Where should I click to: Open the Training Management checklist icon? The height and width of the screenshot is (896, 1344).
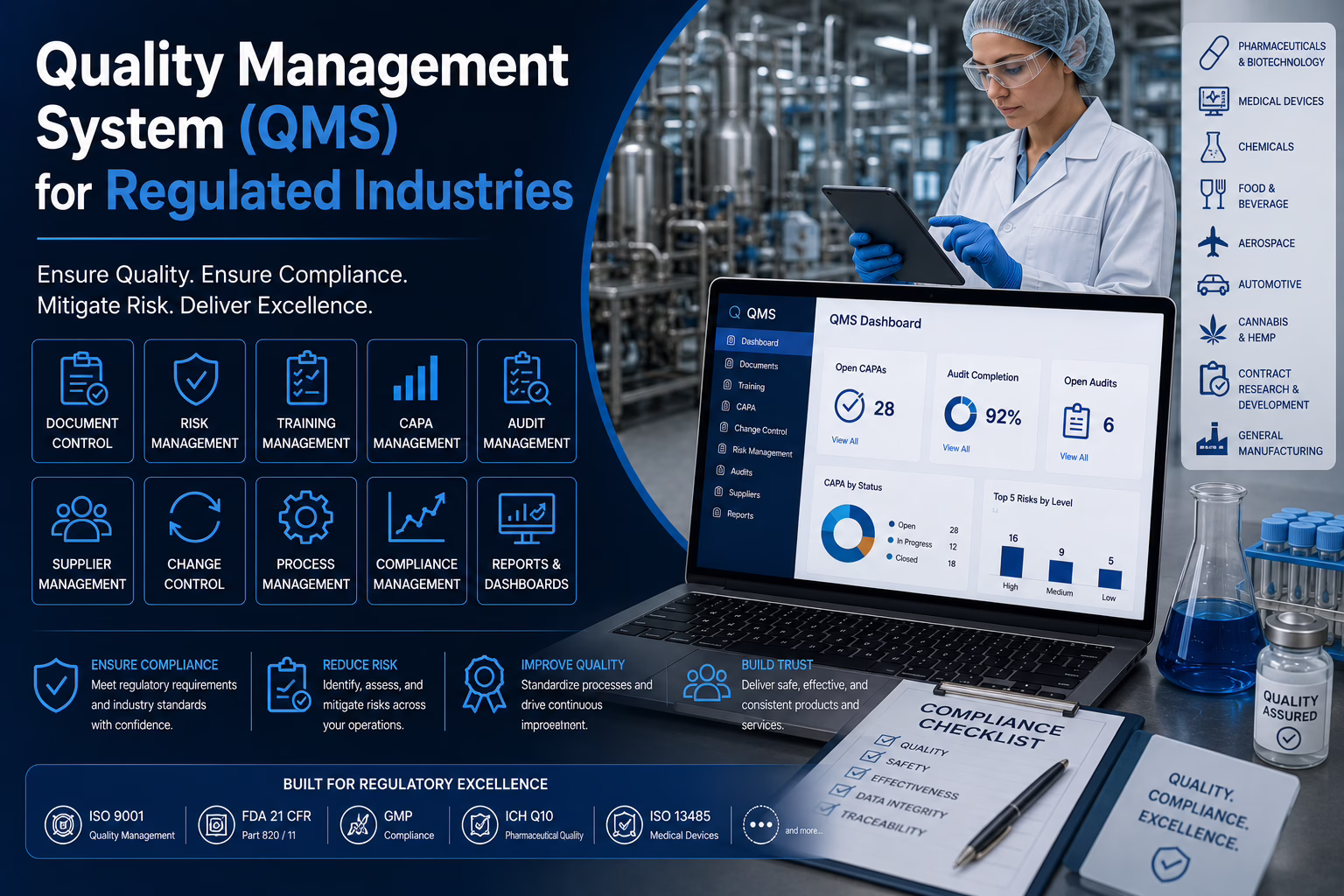point(306,378)
